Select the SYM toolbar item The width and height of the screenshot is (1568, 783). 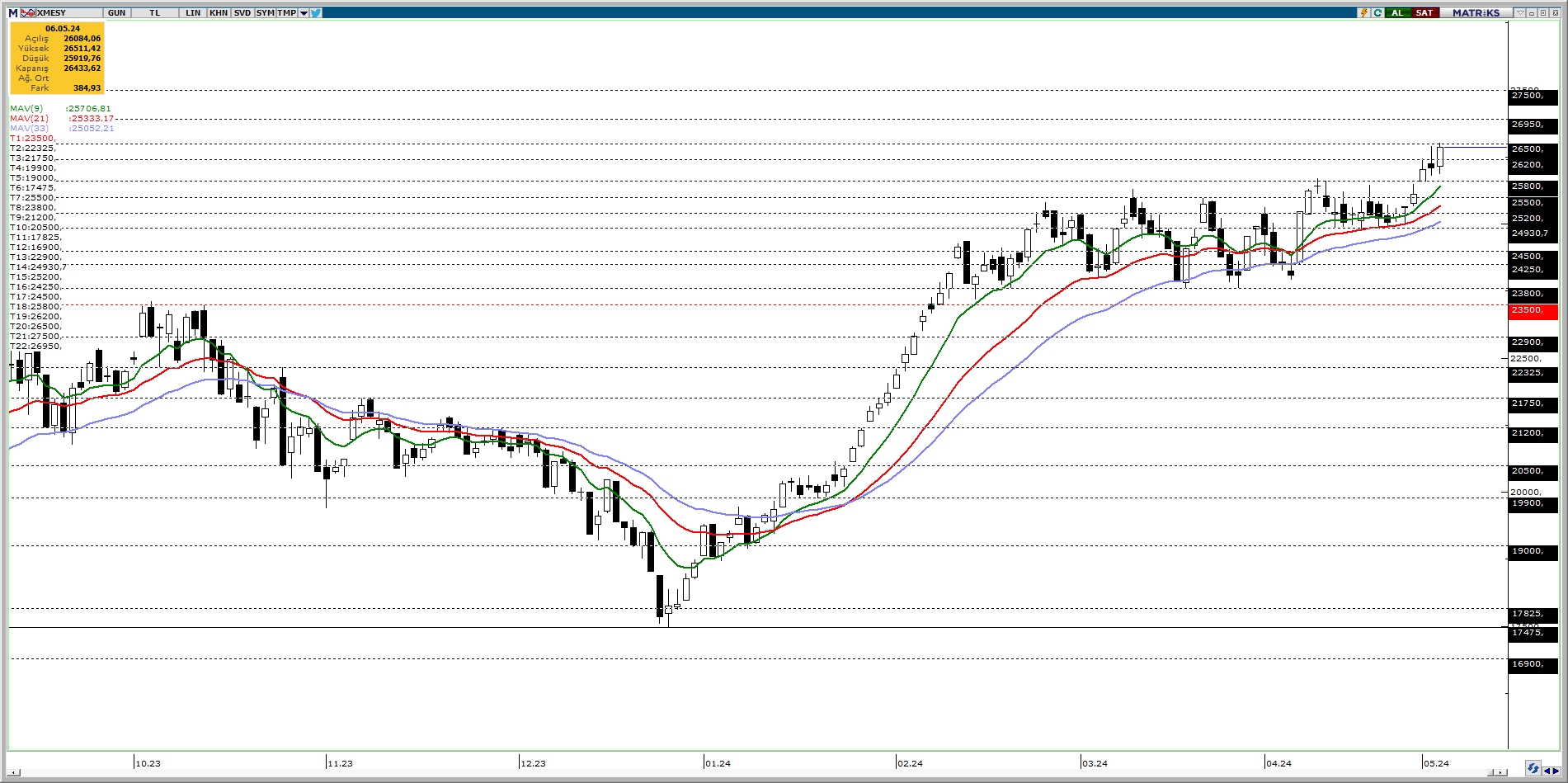point(266,12)
